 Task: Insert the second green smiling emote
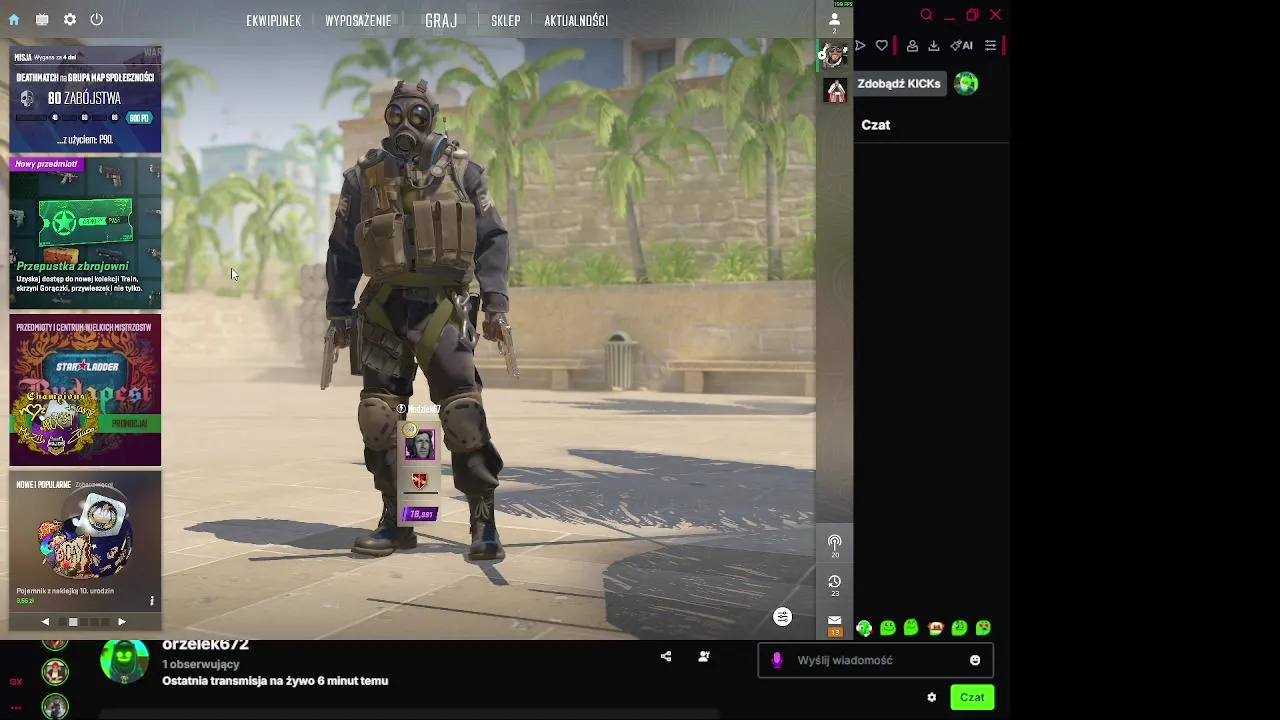click(x=888, y=628)
